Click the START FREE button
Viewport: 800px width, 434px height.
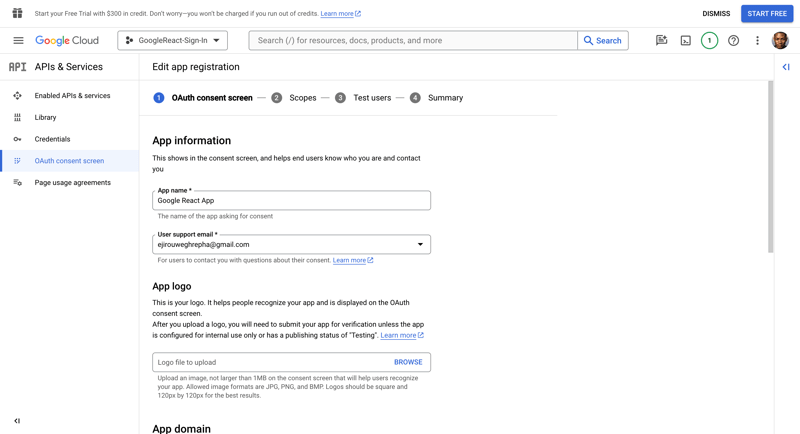[x=767, y=14]
